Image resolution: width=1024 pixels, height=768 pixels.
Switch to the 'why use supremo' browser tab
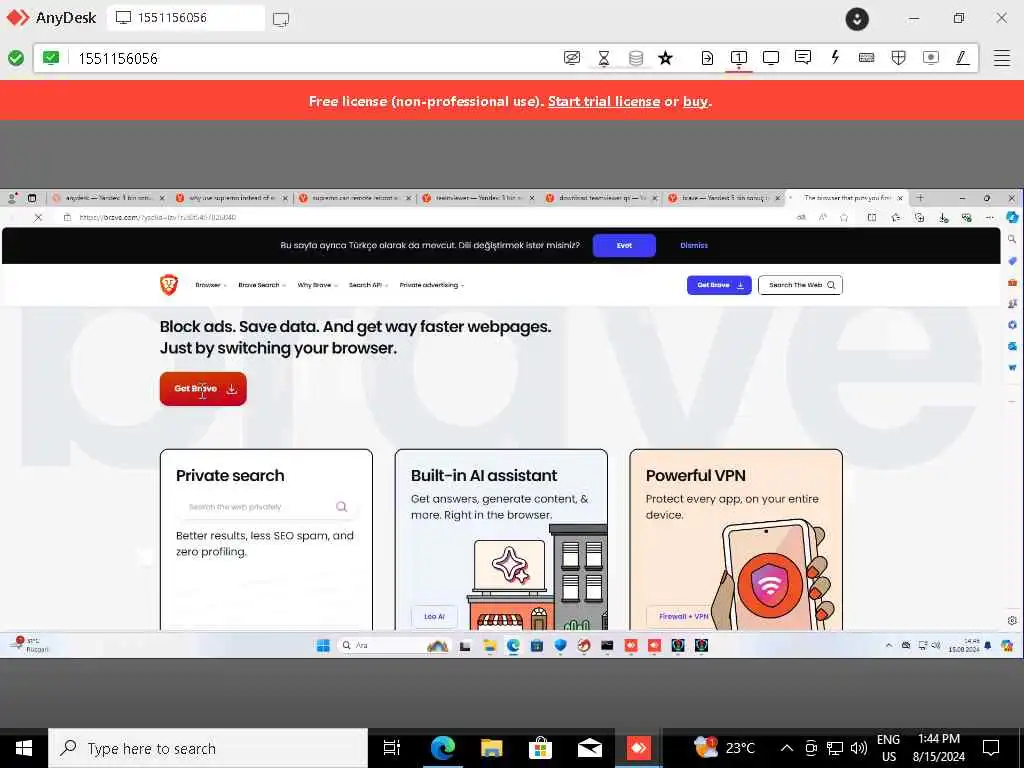click(231, 197)
